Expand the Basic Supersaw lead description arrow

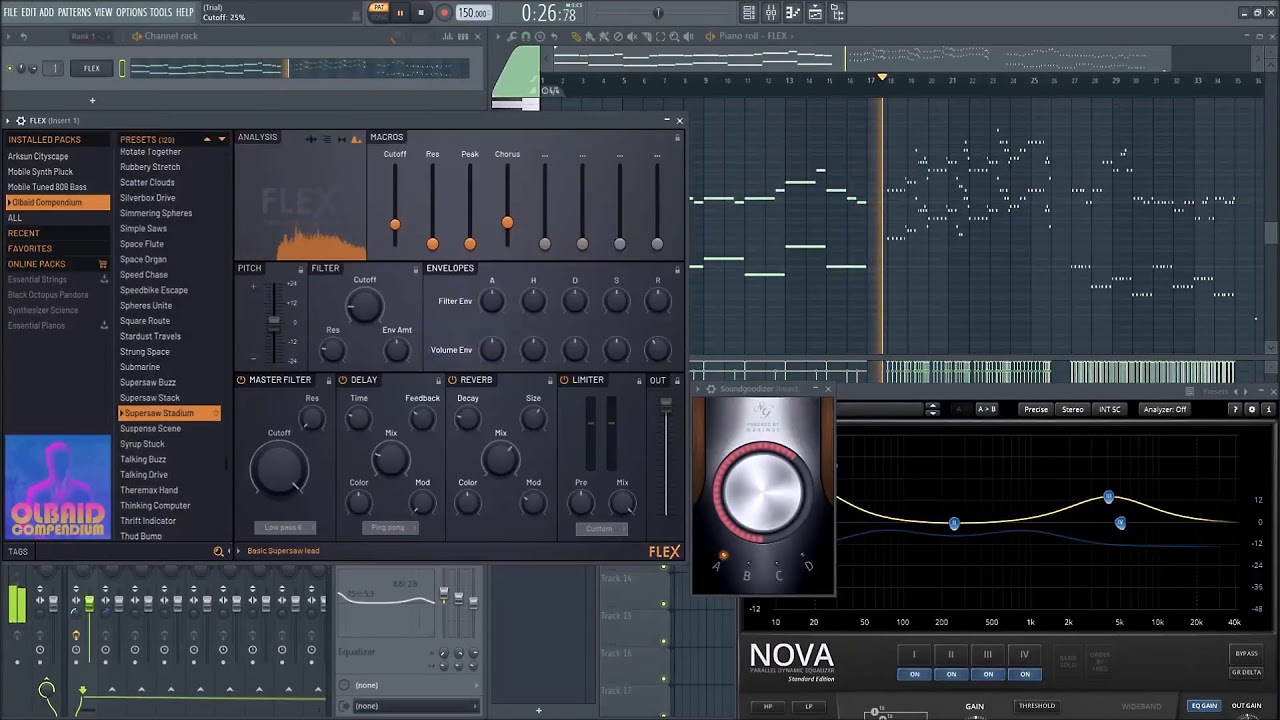238,551
